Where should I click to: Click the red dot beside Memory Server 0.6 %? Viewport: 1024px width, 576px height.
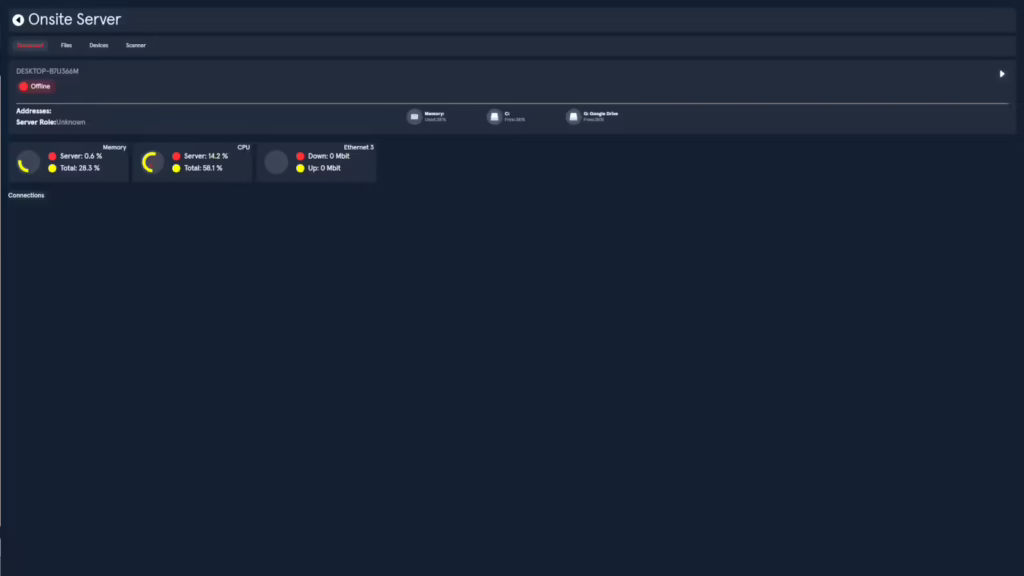52,156
